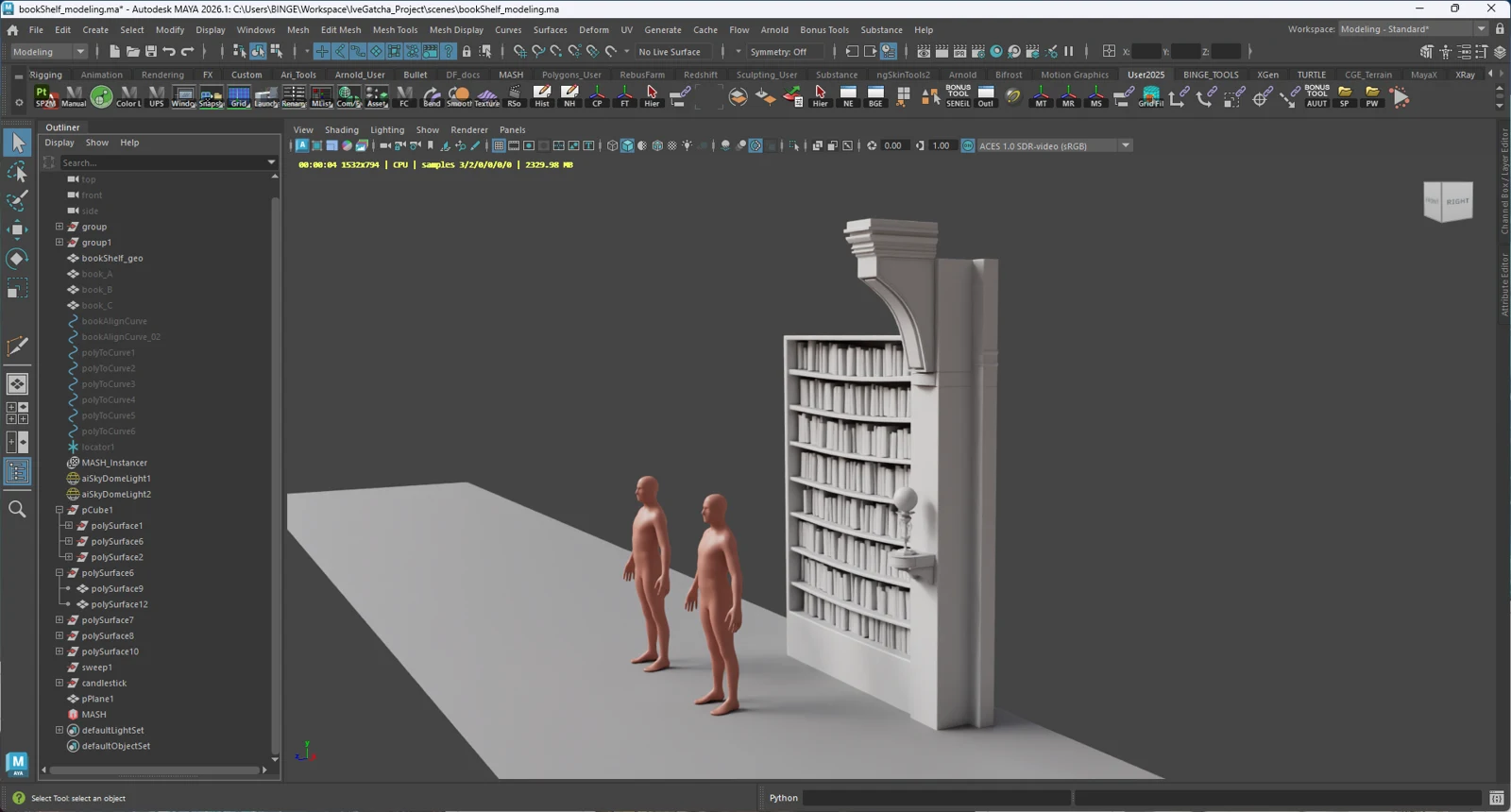1511x812 pixels.
Task: Choose the Move tool in the toolbox
Action: [x=17, y=229]
